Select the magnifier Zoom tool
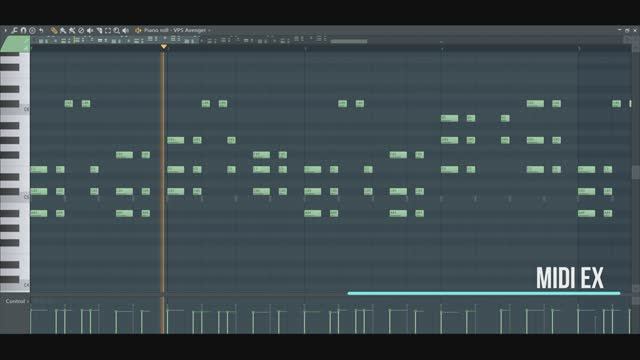 pyautogui.click(x=117, y=30)
